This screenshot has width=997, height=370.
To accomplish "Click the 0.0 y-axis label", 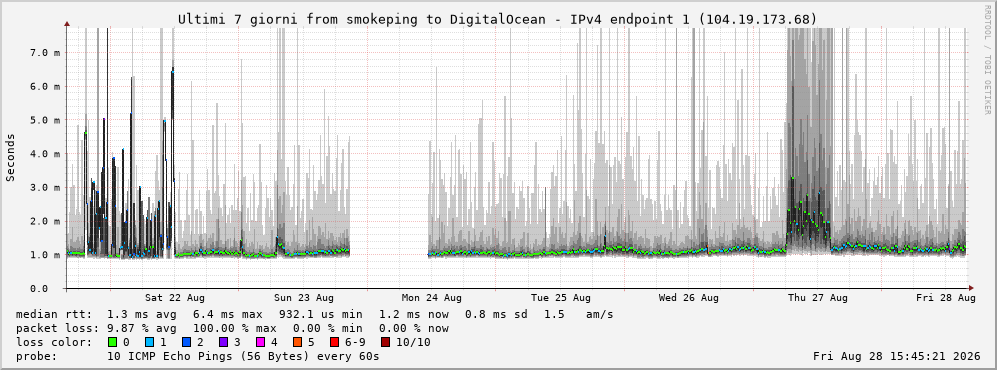I will [x=39, y=289].
